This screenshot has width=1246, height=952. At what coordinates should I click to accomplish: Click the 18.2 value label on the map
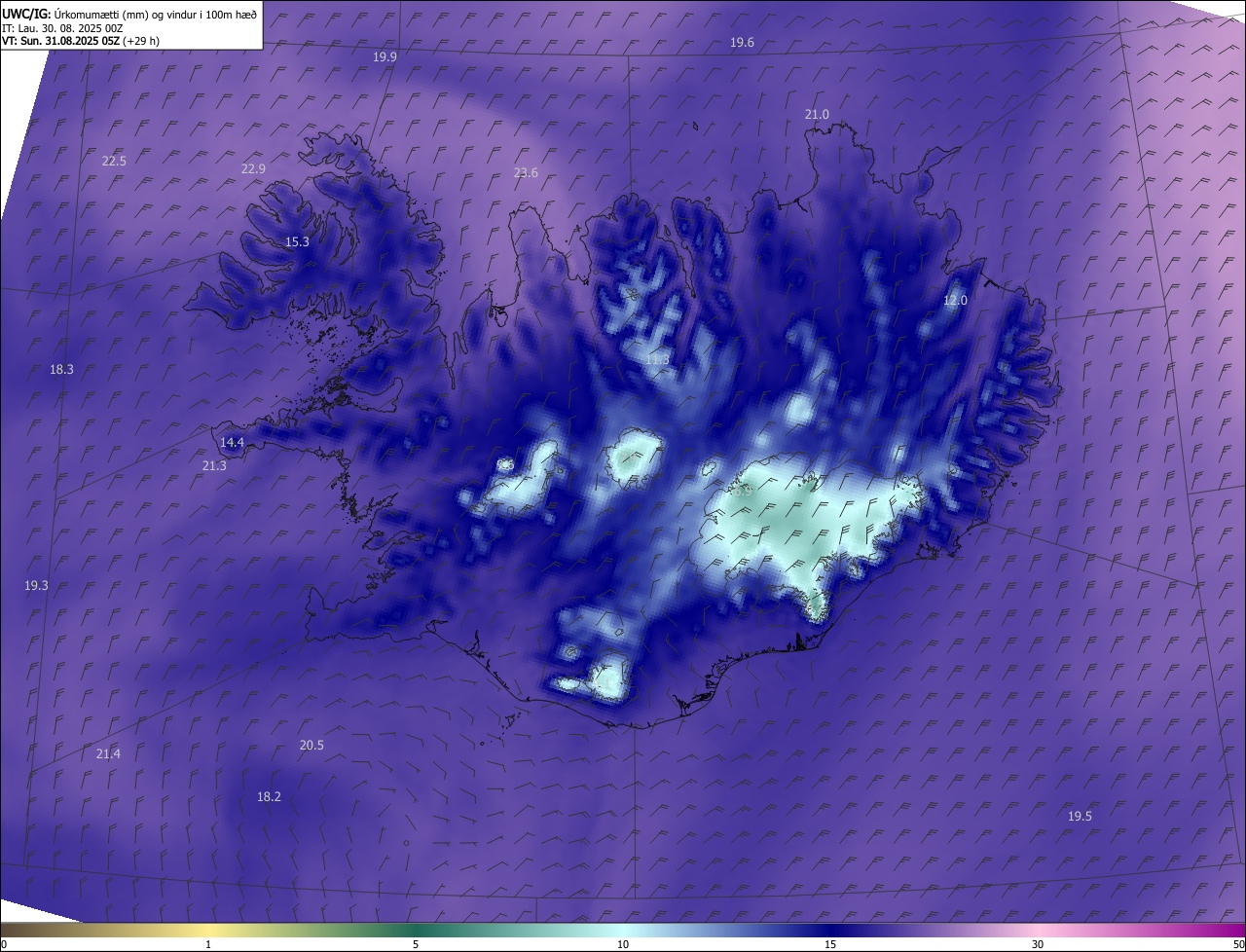tap(269, 796)
